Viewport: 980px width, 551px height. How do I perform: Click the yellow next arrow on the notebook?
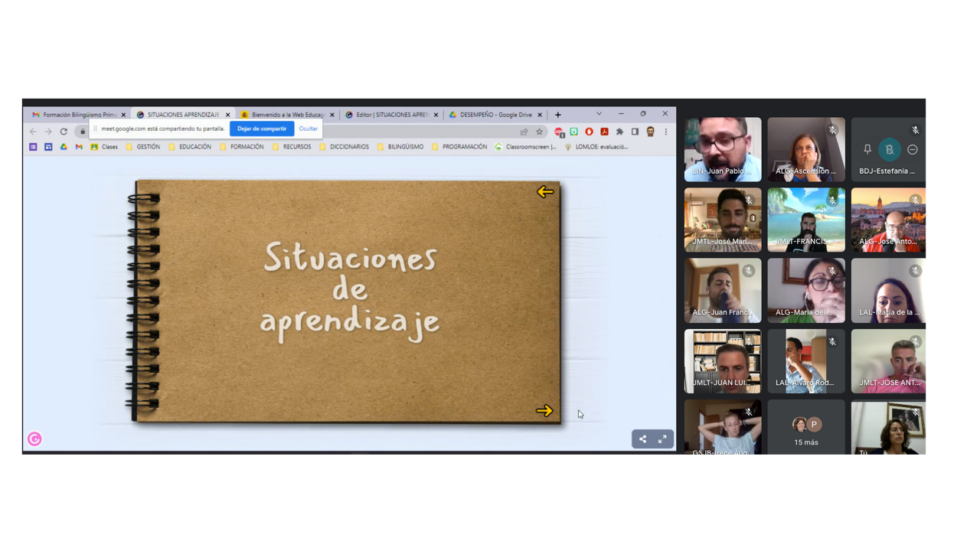[544, 410]
